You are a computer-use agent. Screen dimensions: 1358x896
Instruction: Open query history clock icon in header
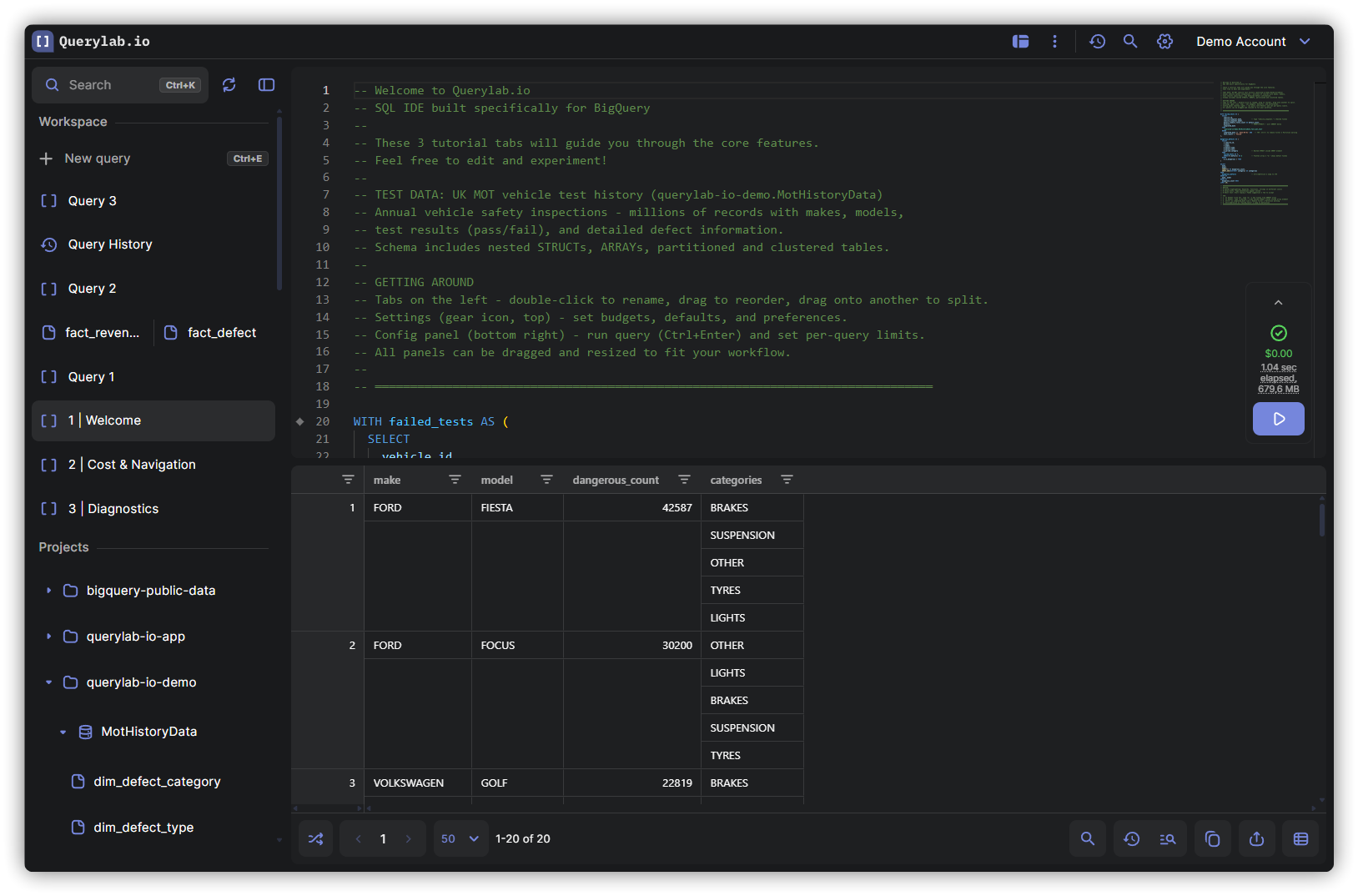pos(1097,42)
